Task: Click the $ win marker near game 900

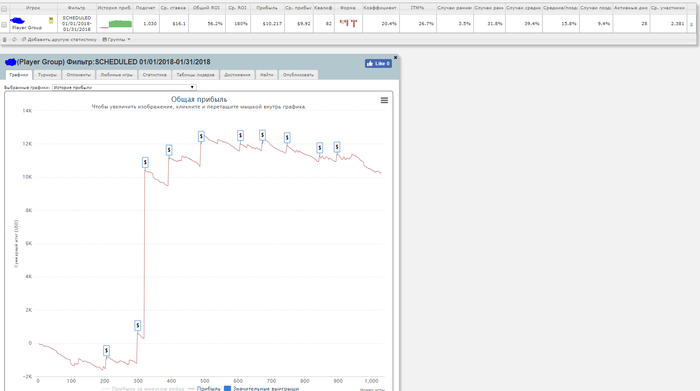Action: coord(337,146)
